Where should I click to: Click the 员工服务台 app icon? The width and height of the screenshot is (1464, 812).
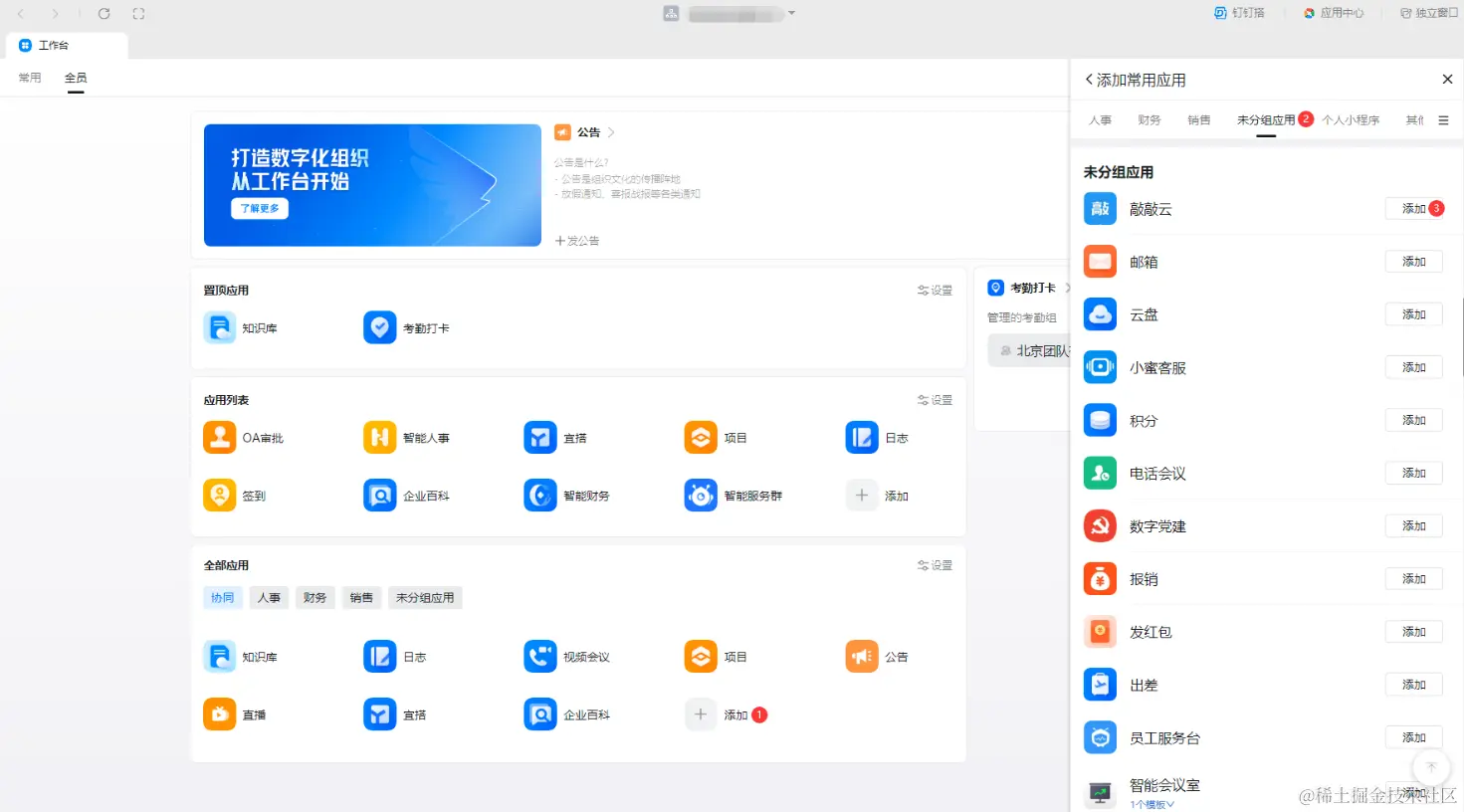[x=1100, y=738]
